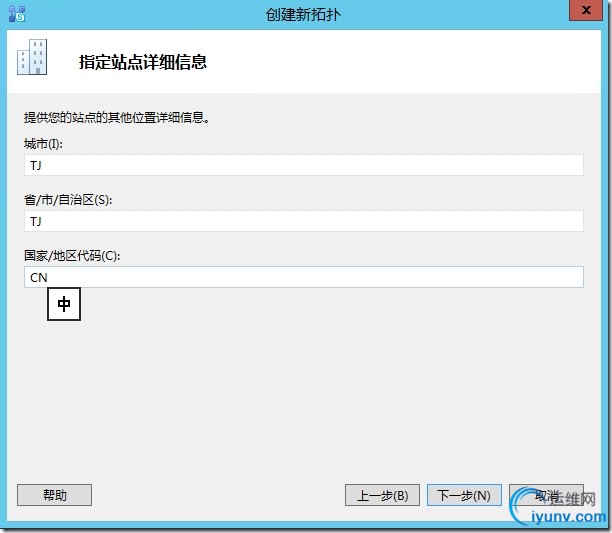Click the 创建新拓扑 window title
This screenshot has width=612, height=533.
point(303,15)
